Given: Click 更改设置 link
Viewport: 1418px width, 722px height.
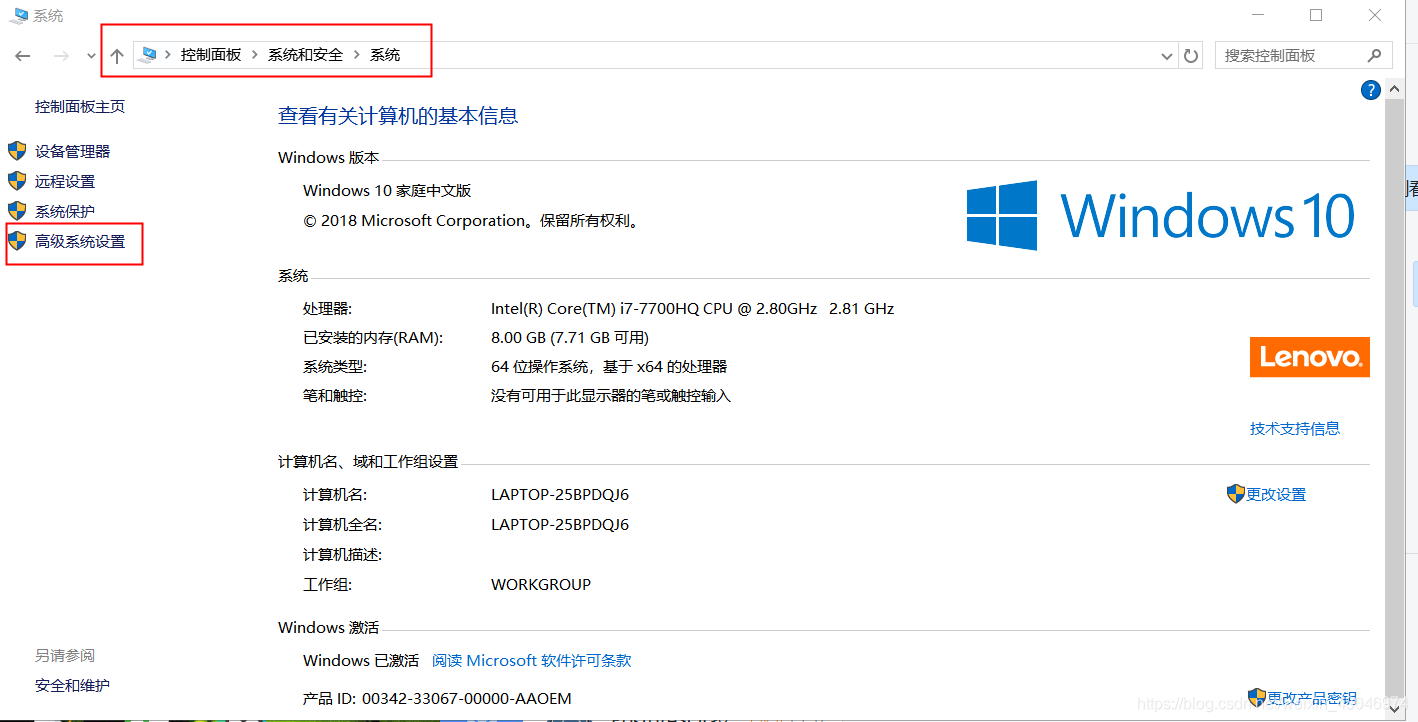Looking at the screenshot, I should point(1276,495).
